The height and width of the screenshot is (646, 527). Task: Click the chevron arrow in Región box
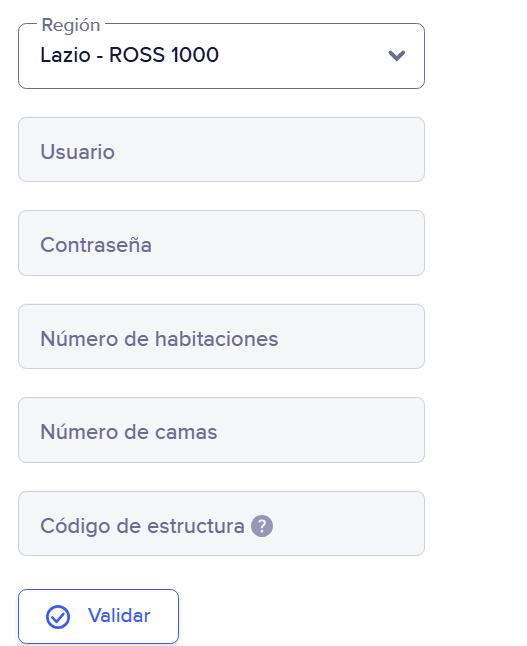pyautogui.click(x=397, y=55)
